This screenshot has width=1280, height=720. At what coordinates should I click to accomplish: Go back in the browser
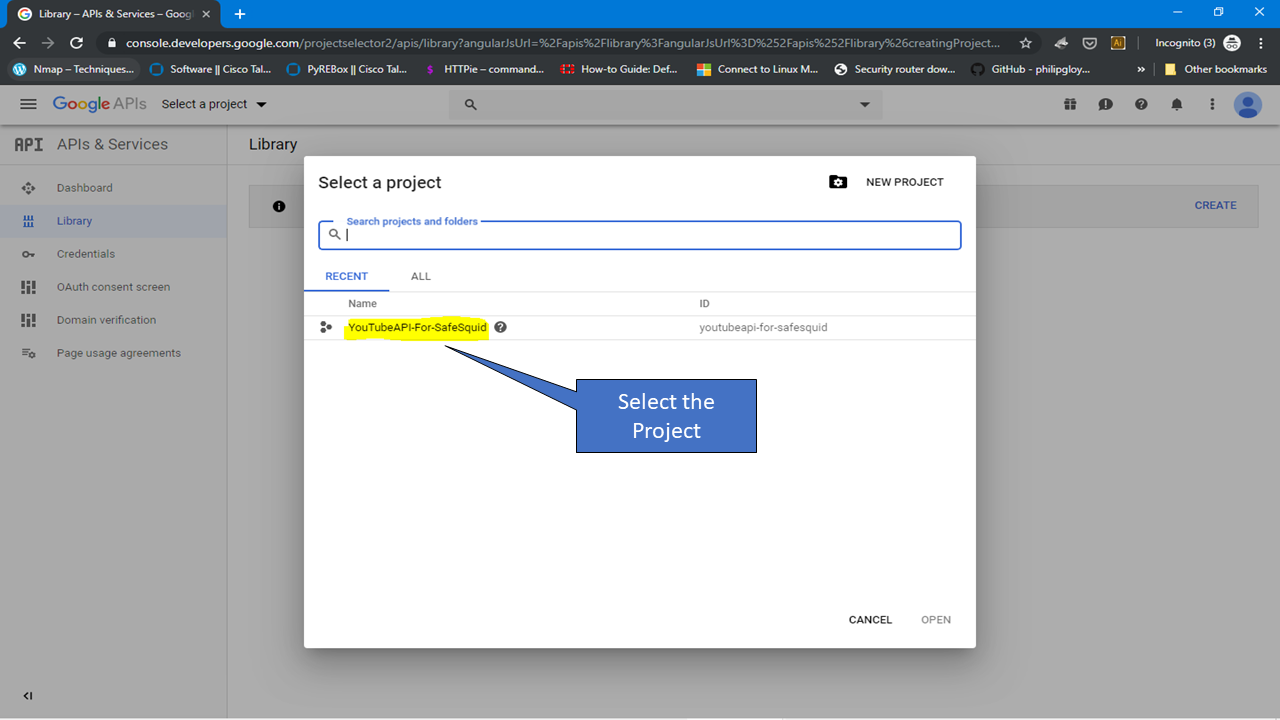[19, 43]
